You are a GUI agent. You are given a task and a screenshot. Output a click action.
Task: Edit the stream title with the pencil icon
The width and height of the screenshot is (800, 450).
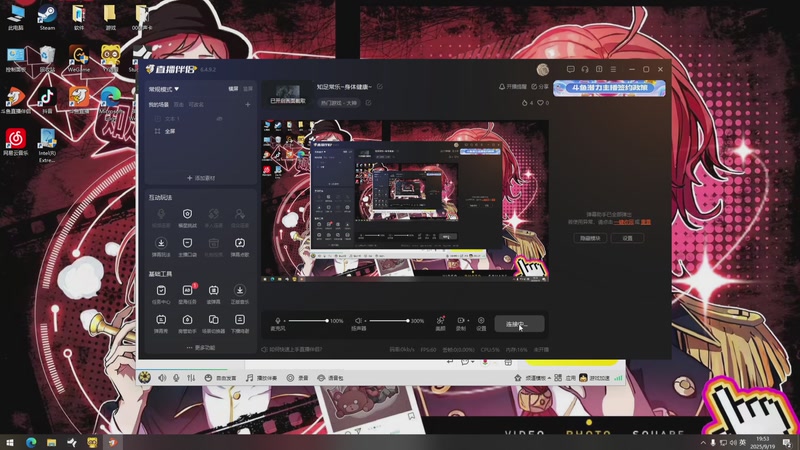(x=380, y=87)
